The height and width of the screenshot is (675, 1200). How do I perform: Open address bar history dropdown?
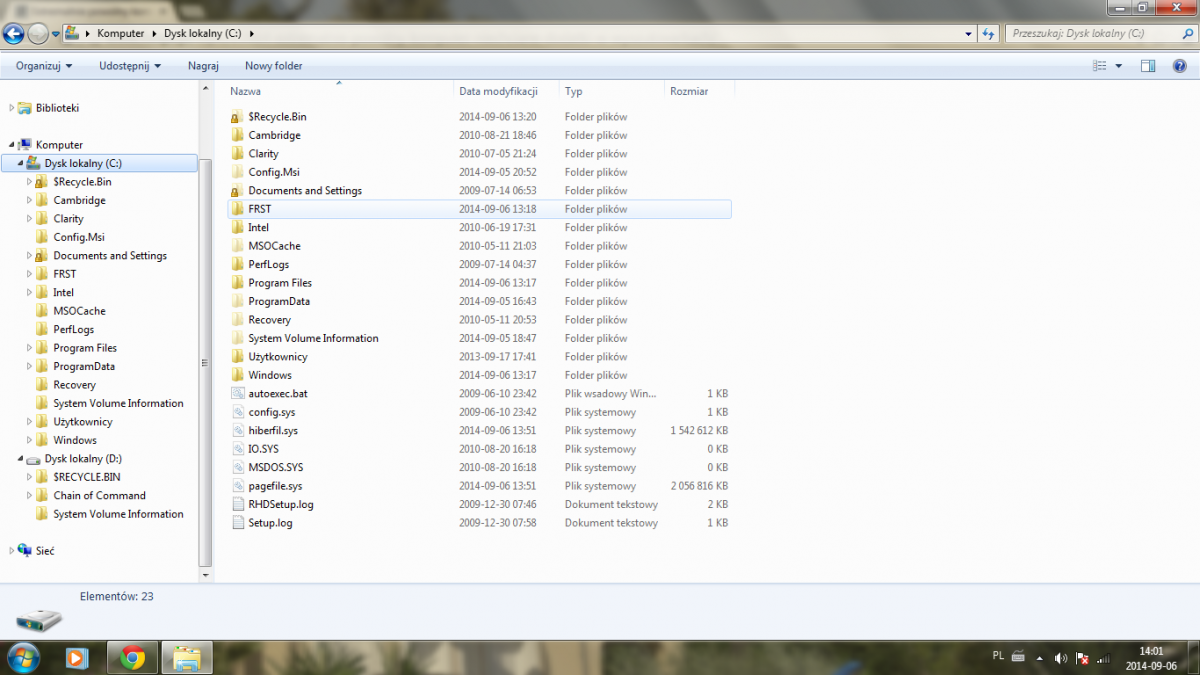click(968, 33)
